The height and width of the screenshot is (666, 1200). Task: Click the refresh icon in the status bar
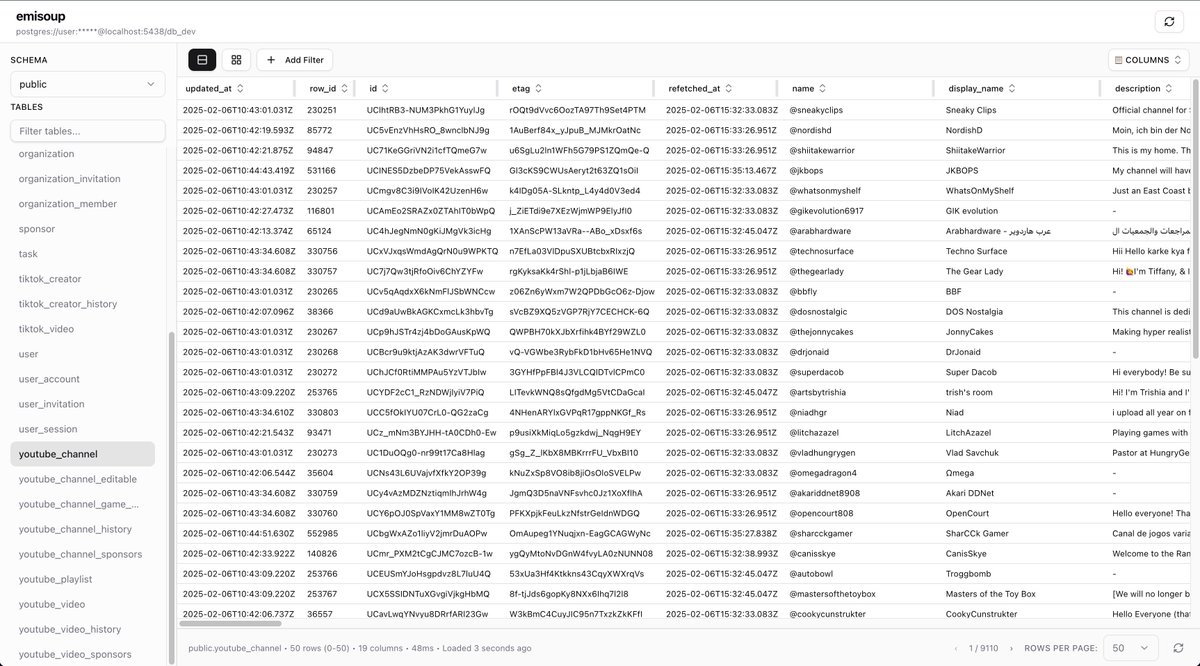tap(1176, 647)
